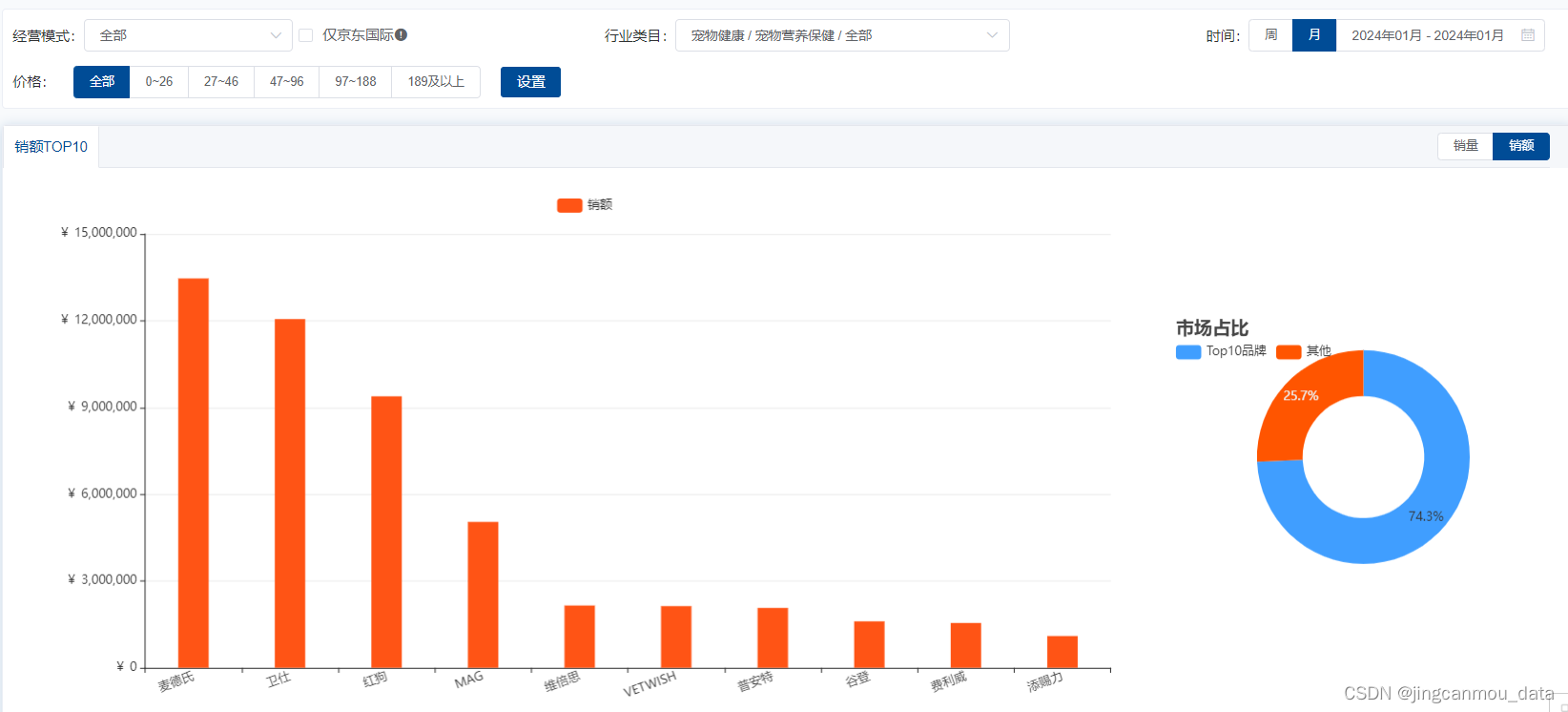Click the 市场占比 chart title
This screenshot has height=712, width=1568.
1212,328
